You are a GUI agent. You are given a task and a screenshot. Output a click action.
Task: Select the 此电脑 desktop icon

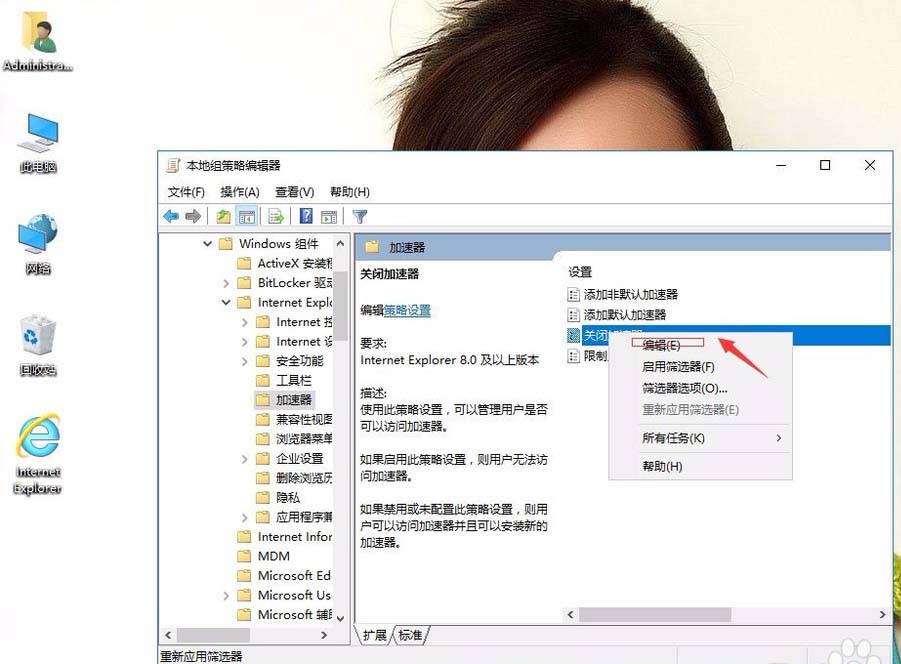pos(38,144)
